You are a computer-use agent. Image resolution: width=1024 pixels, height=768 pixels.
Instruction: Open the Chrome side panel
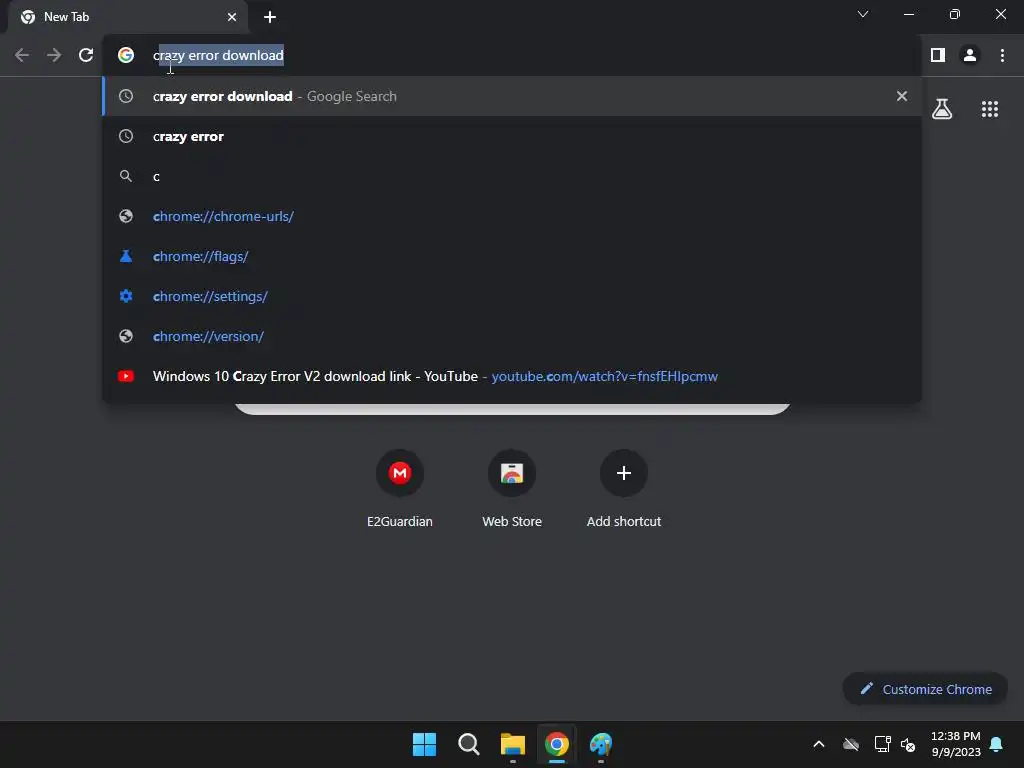tap(938, 56)
